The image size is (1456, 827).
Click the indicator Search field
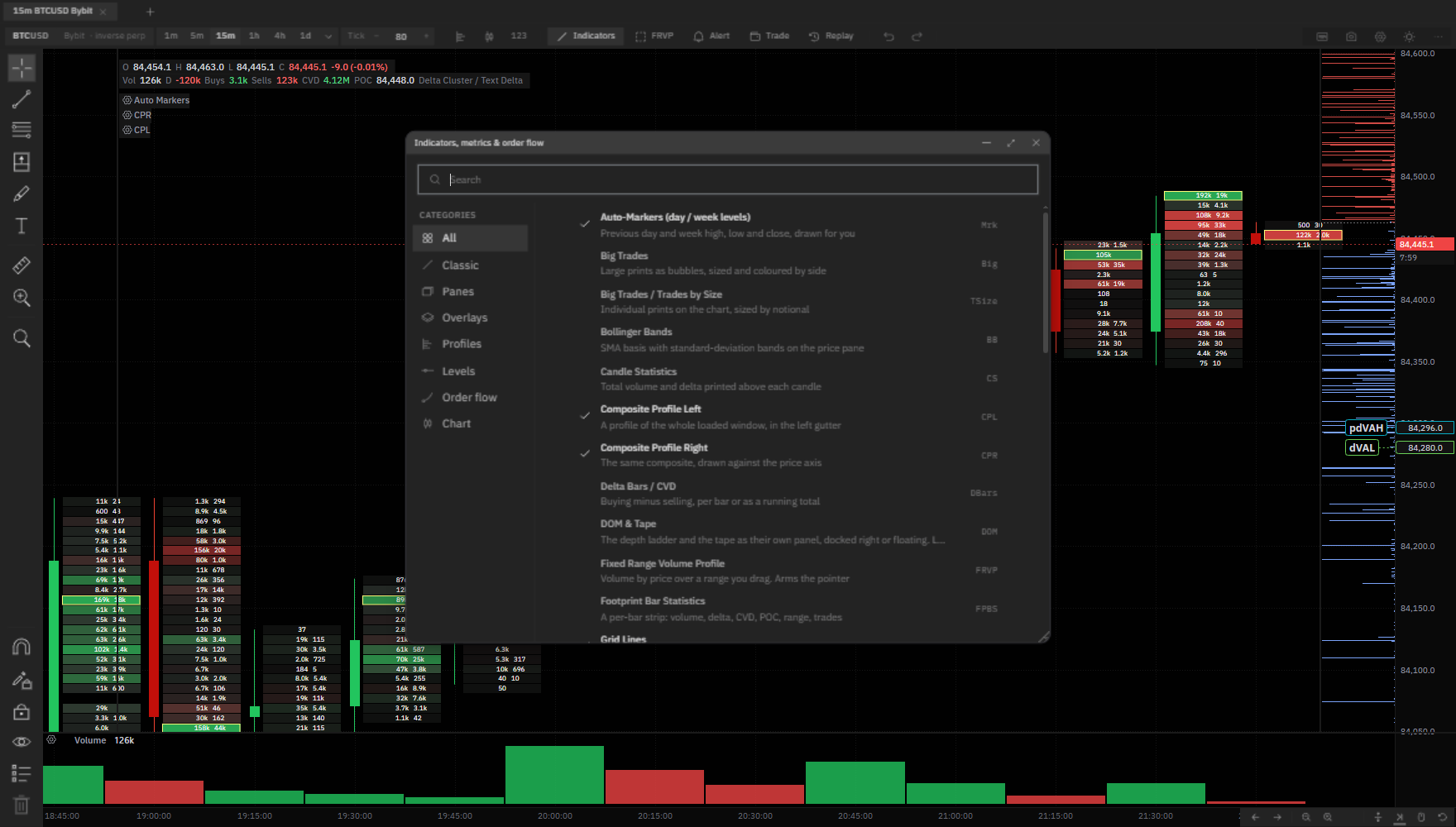click(728, 179)
